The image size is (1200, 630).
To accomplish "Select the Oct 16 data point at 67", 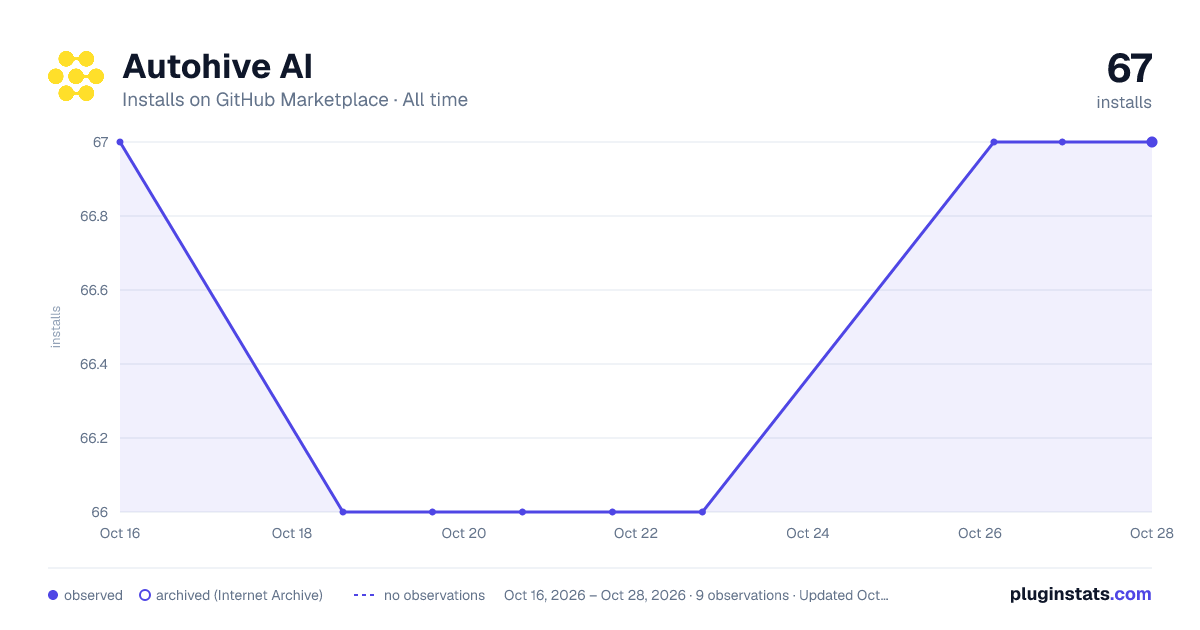I will pos(120,142).
